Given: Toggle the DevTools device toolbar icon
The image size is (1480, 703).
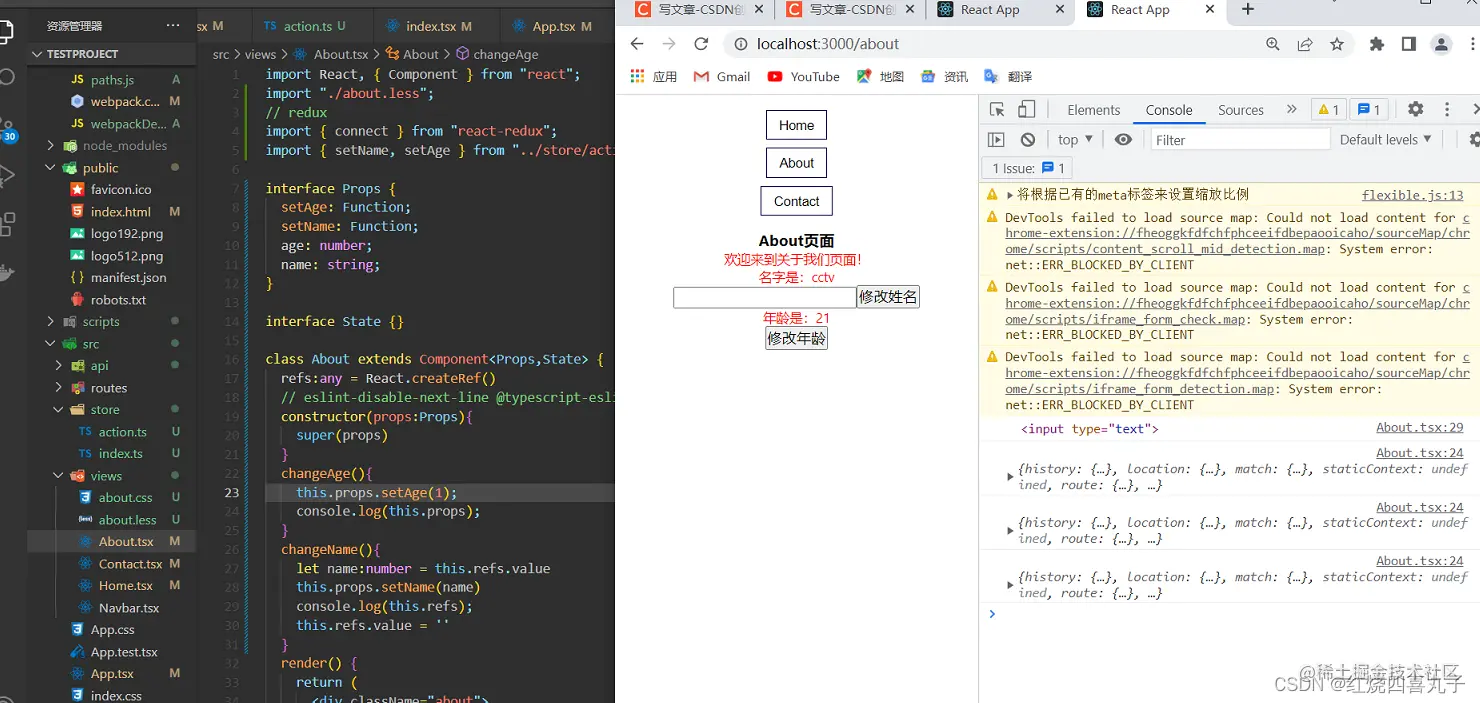Looking at the screenshot, I should tap(1026, 110).
